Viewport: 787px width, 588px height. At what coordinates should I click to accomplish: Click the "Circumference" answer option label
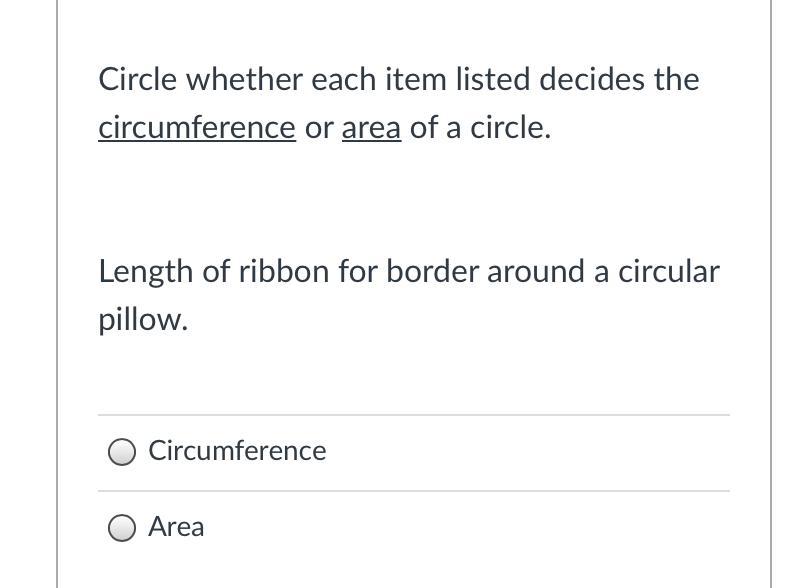tap(237, 451)
